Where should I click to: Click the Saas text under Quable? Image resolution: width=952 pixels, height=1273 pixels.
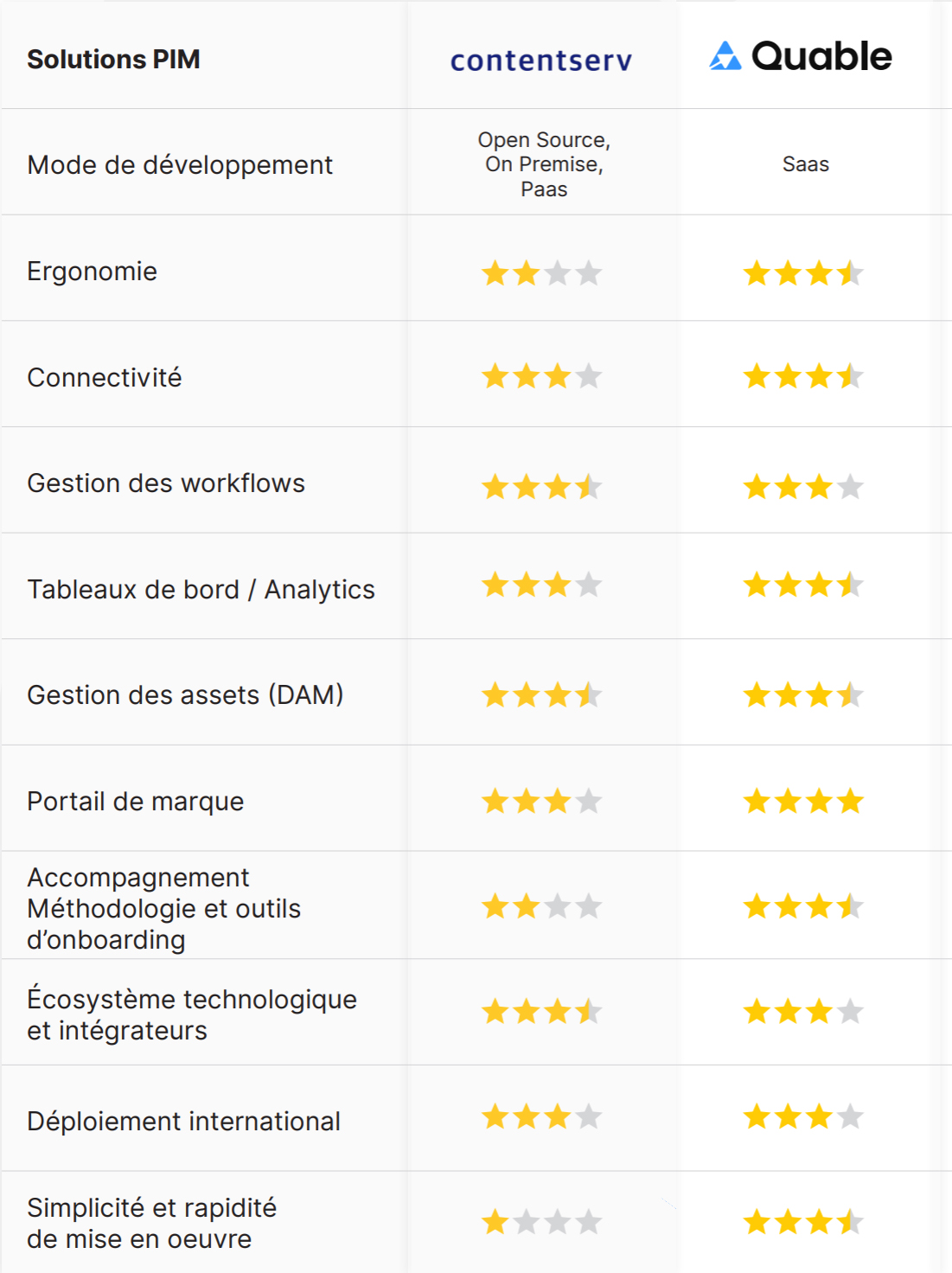click(805, 164)
